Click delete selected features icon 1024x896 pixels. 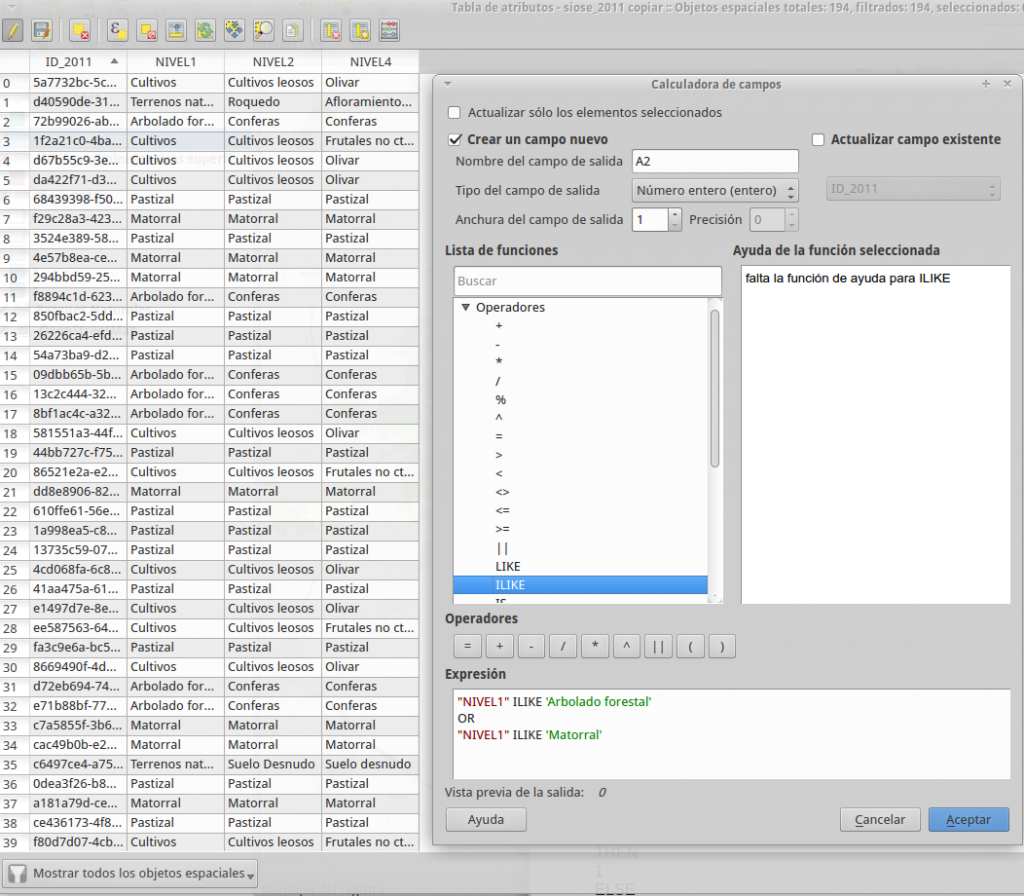[80, 30]
